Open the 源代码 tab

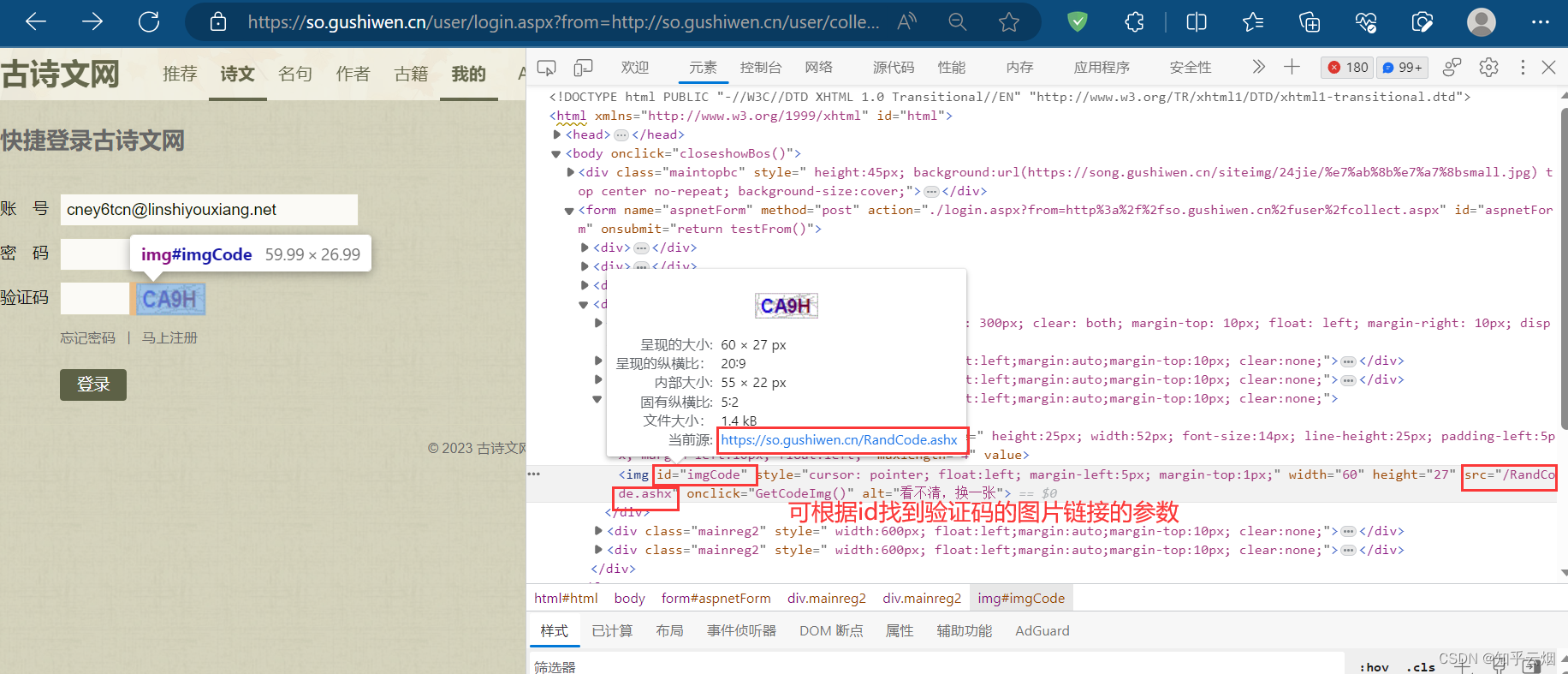[x=894, y=68]
